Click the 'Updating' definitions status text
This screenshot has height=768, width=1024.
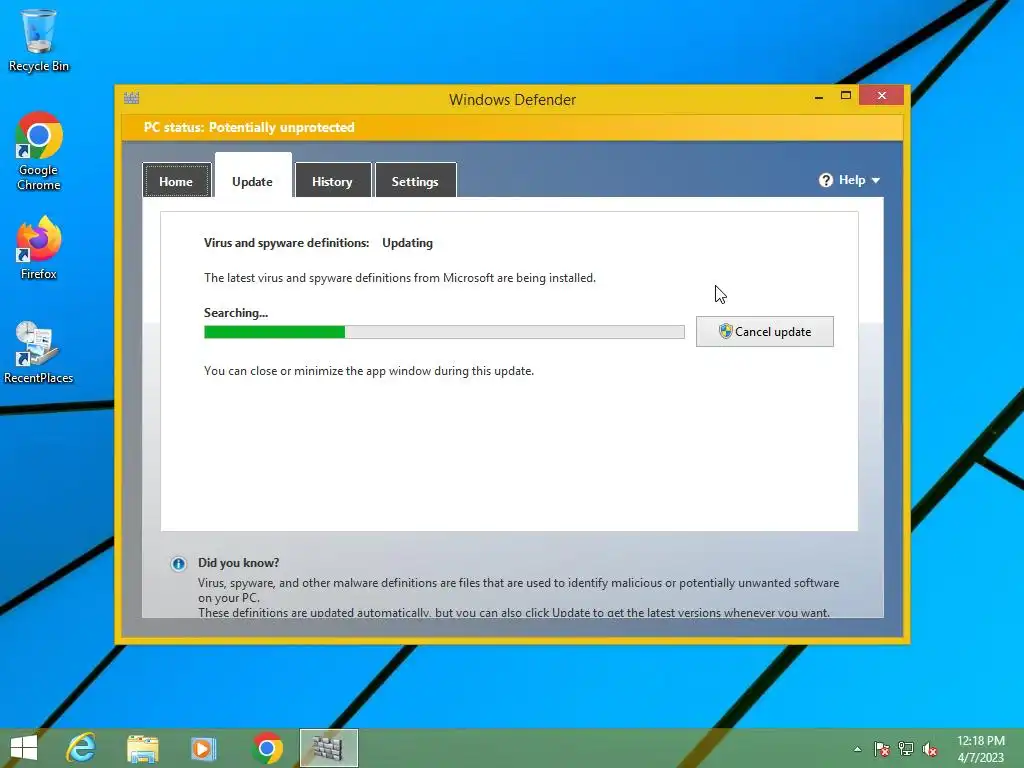[x=408, y=243]
